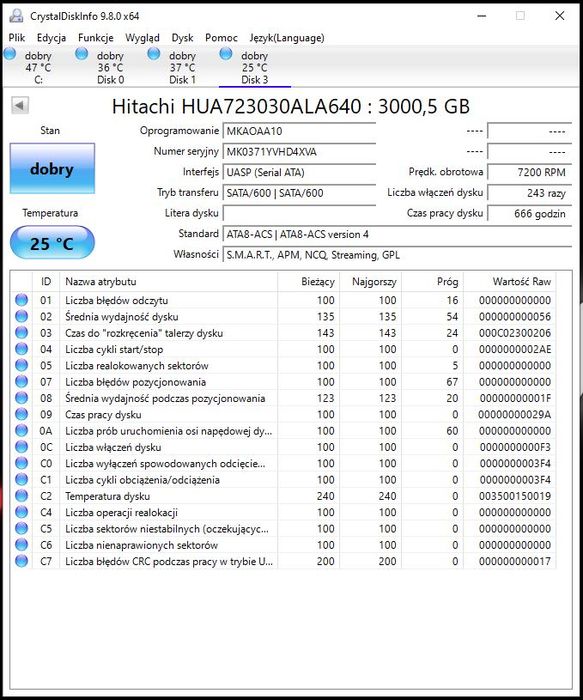Click status orb for attribute 09
The height and width of the screenshot is (700, 583).
pos(21,414)
